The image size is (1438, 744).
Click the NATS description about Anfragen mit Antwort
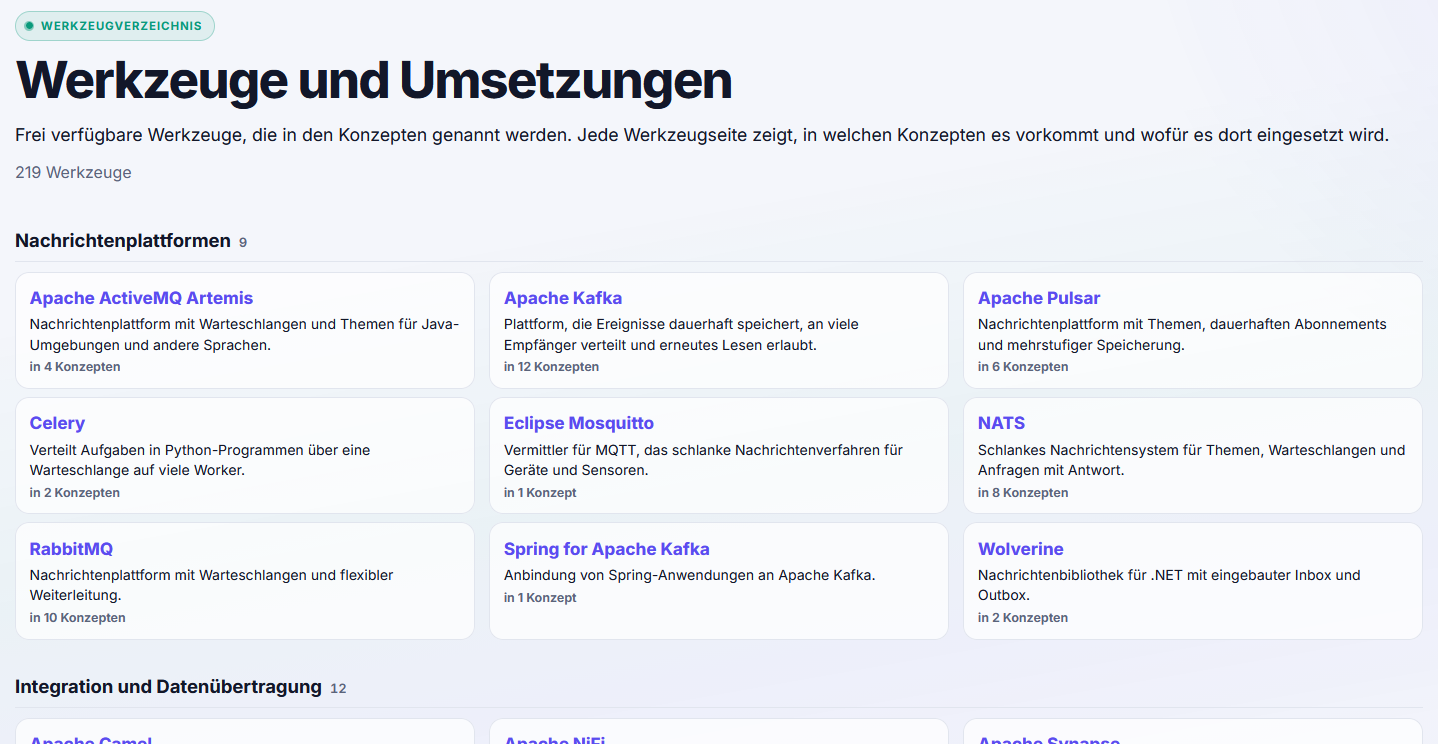pos(1191,460)
